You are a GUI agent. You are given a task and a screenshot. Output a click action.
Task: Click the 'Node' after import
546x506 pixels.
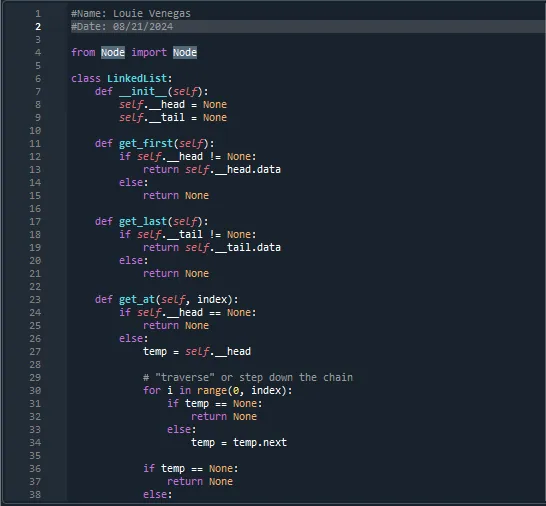185,53
